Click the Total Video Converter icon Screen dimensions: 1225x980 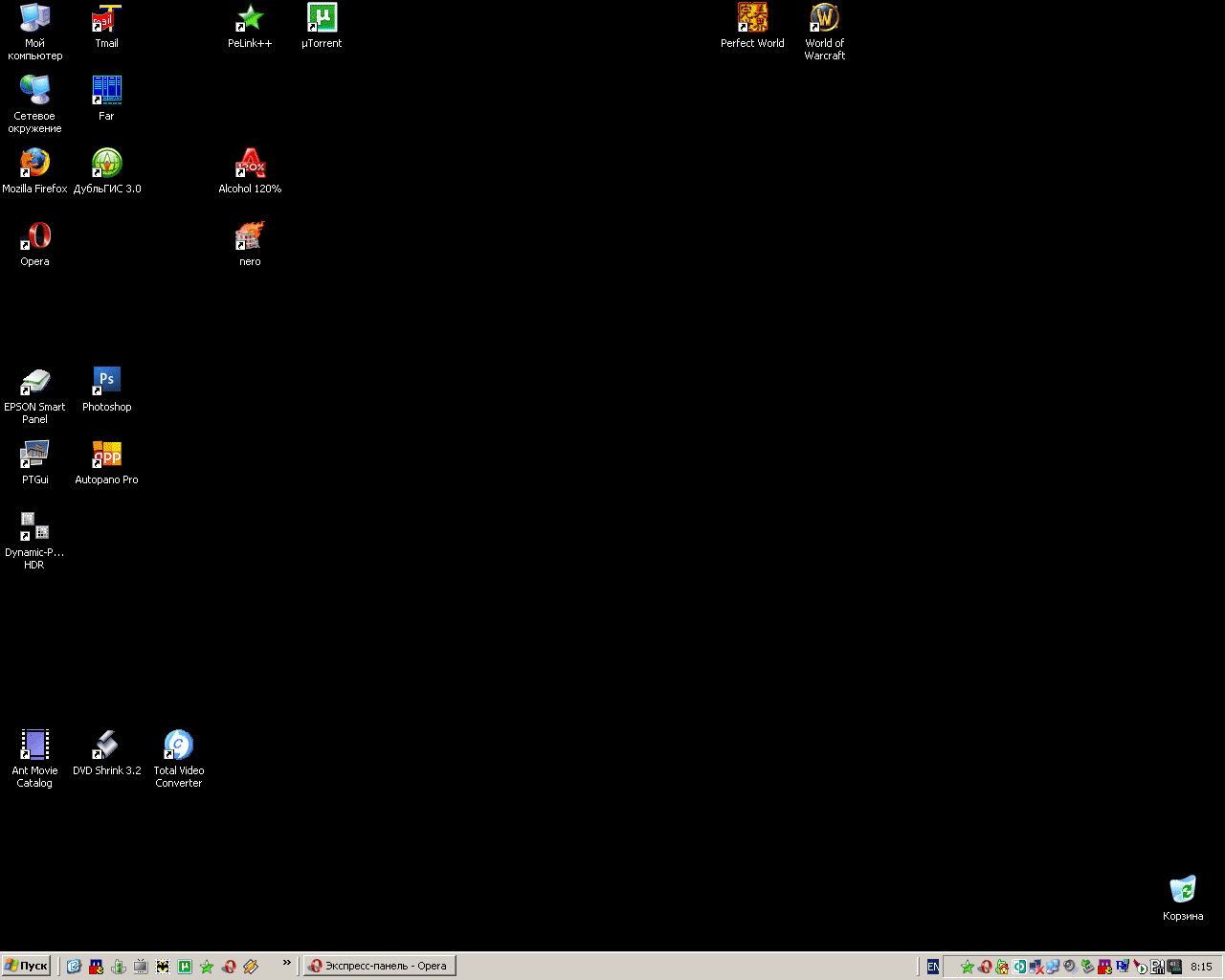pyautogui.click(x=178, y=745)
